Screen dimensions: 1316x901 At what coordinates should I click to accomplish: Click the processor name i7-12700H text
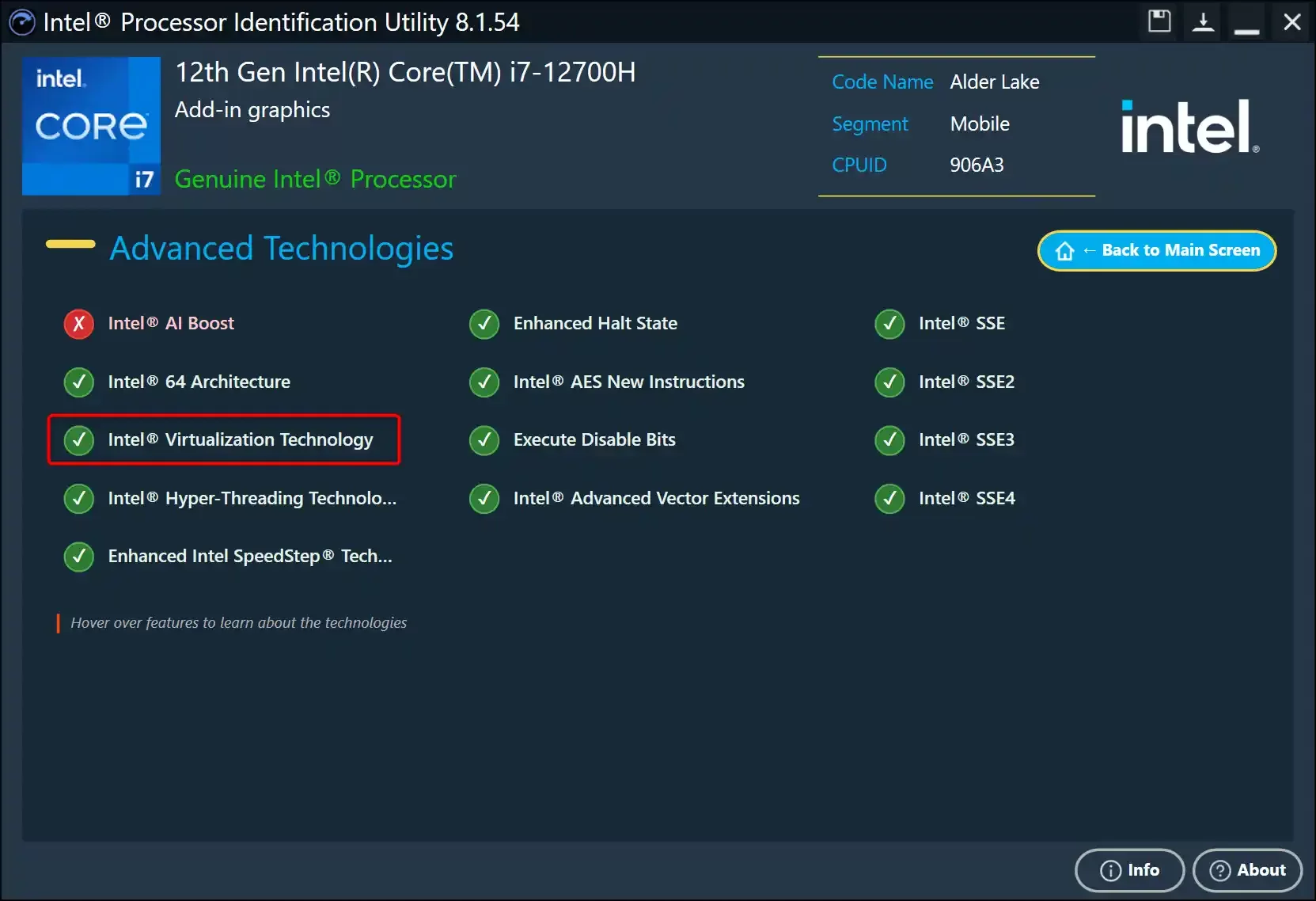pos(405,72)
